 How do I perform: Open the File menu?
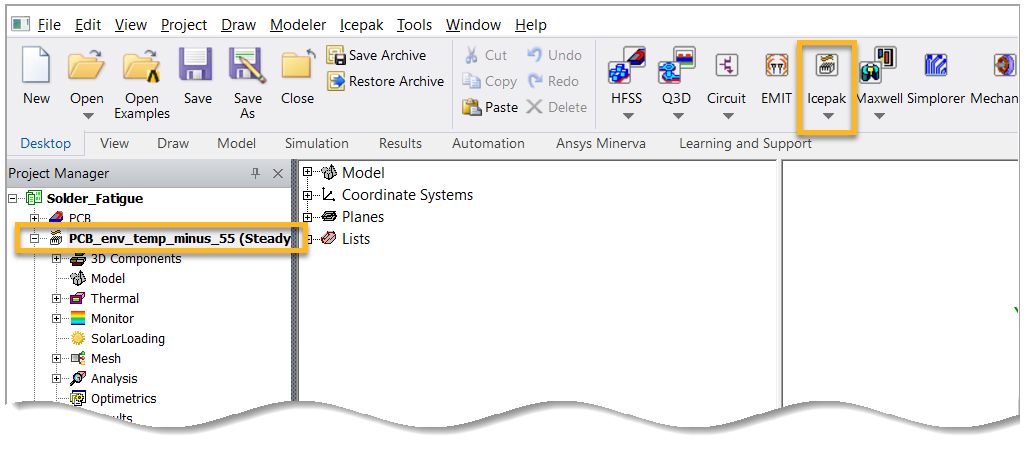[x=49, y=25]
